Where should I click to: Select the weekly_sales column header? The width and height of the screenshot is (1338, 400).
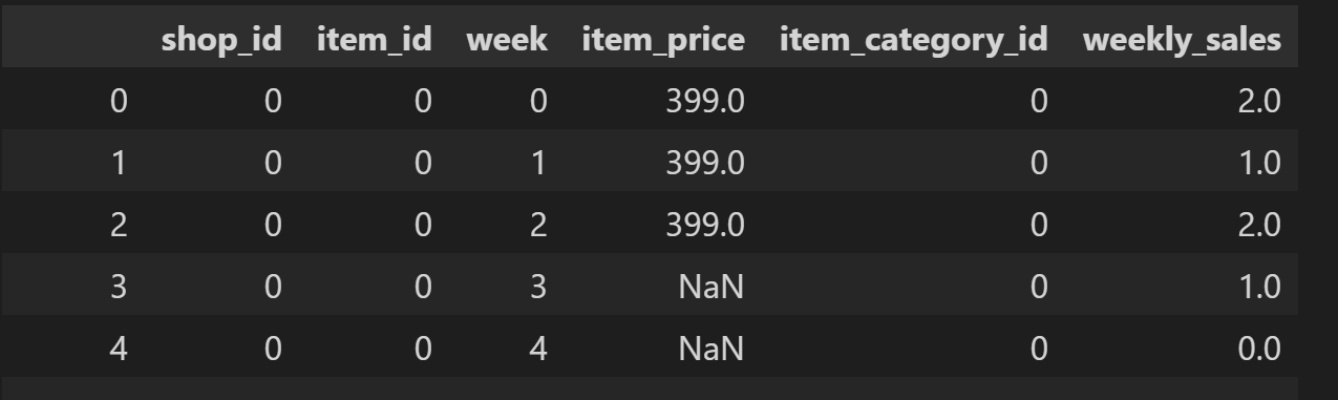point(1181,40)
